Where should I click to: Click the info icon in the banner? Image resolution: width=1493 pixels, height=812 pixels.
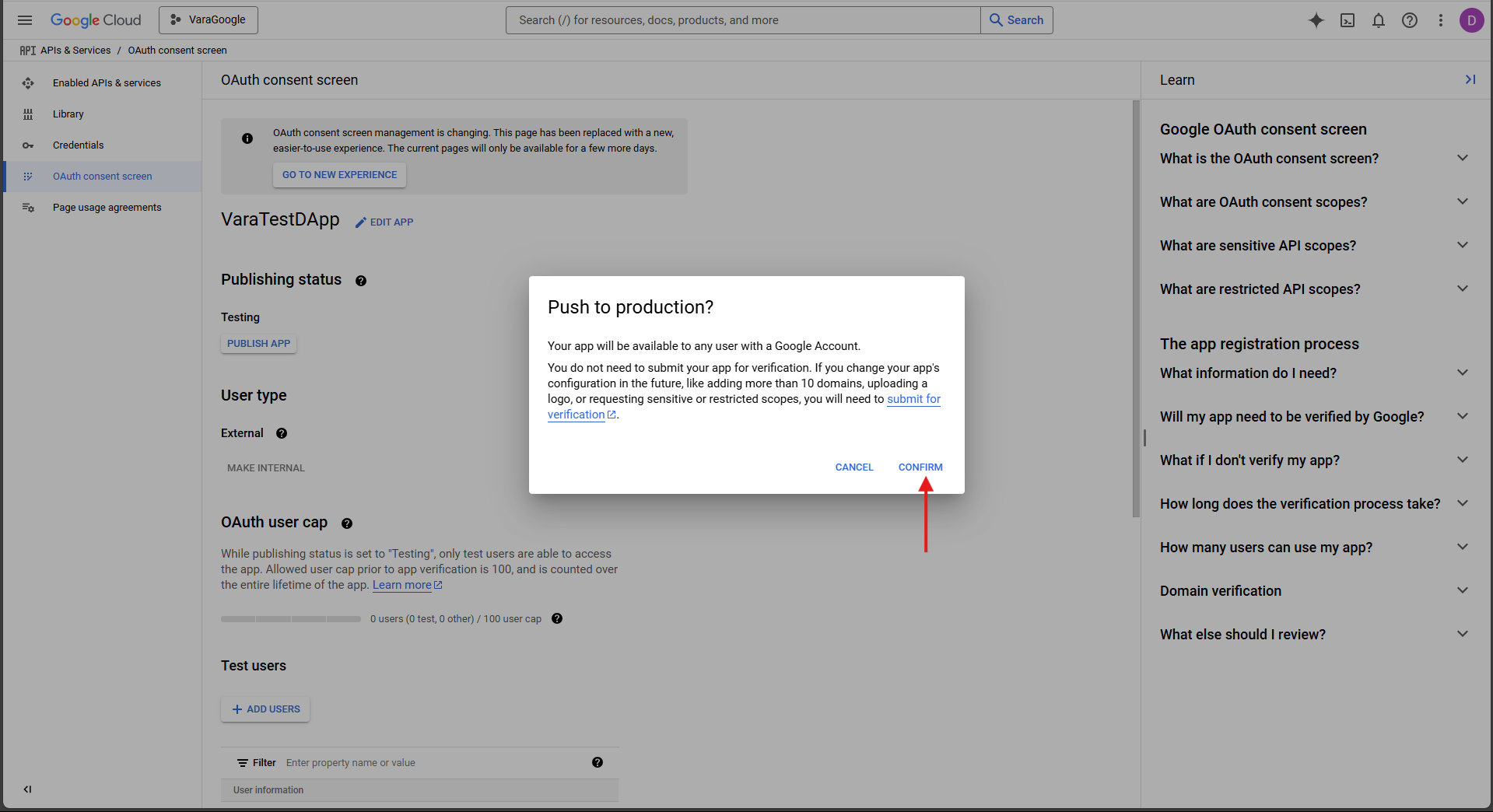click(247, 138)
